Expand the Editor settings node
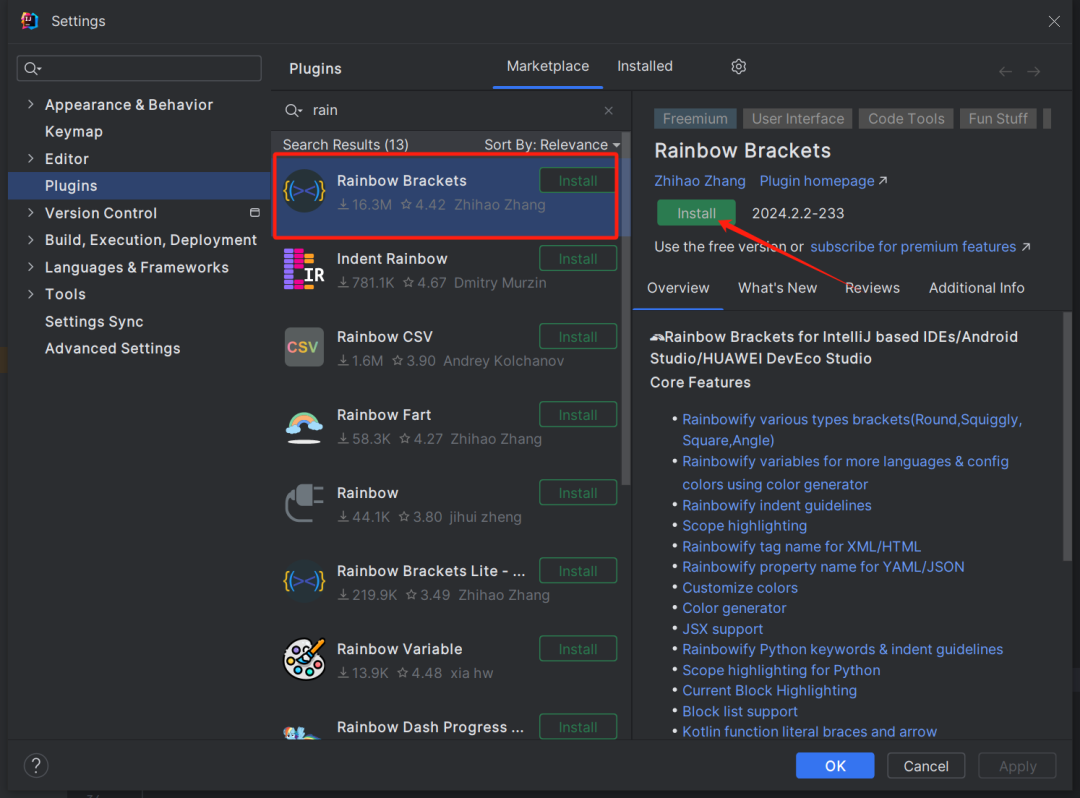This screenshot has height=798, width=1080. (x=30, y=158)
